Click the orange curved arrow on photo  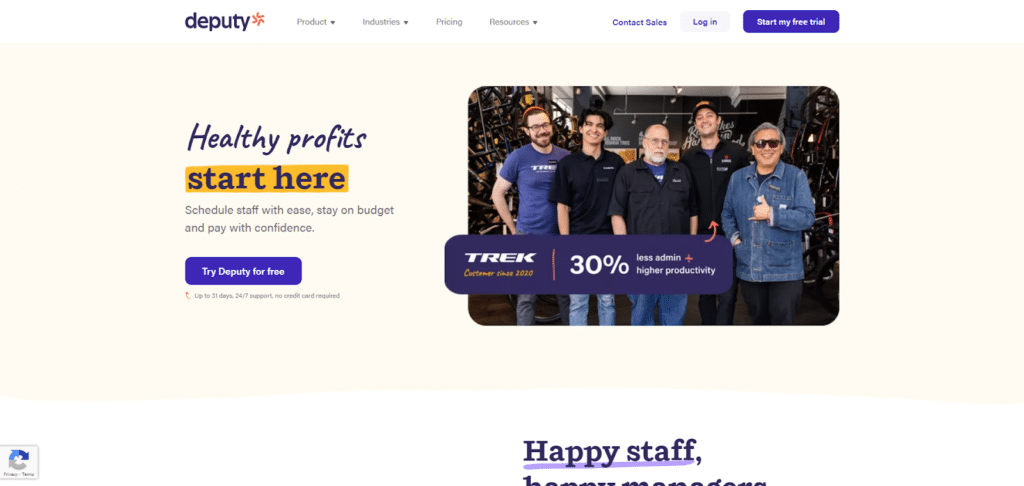point(712,231)
